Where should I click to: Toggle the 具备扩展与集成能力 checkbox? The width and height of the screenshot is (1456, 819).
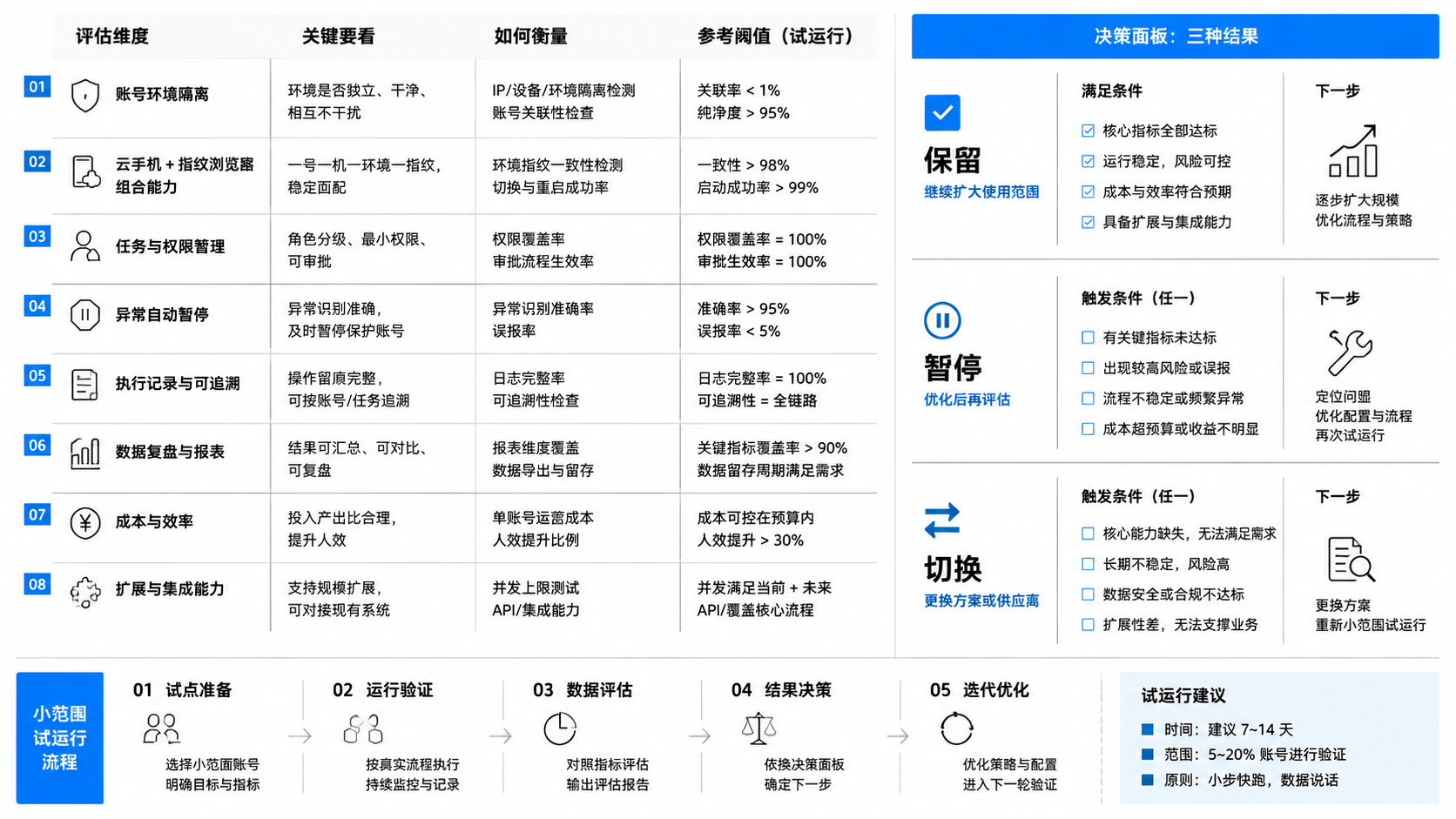(1088, 222)
